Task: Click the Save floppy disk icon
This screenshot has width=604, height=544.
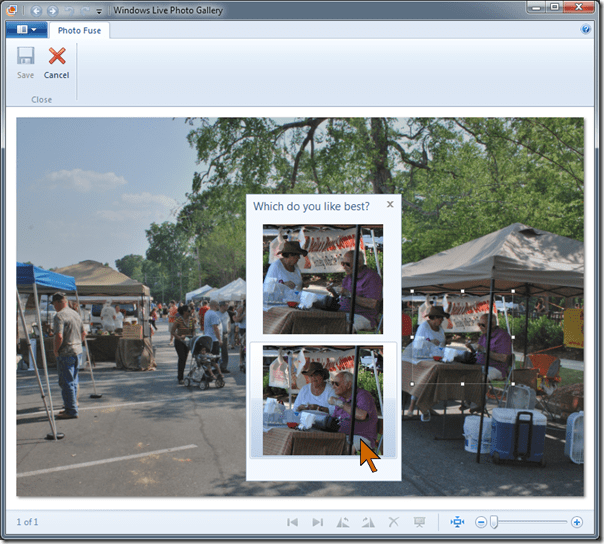Action: click(x=25, y=56)
